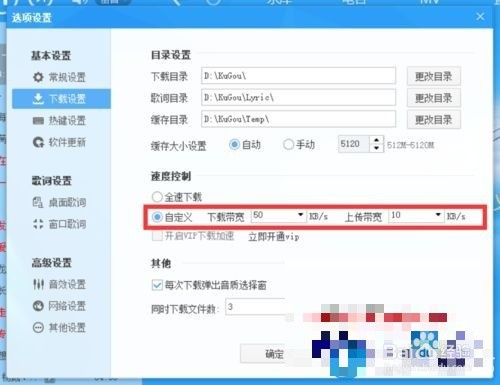Click the 5120 cache size field
500x385 pixels.
pyautogui.click(x=354, y=144)
